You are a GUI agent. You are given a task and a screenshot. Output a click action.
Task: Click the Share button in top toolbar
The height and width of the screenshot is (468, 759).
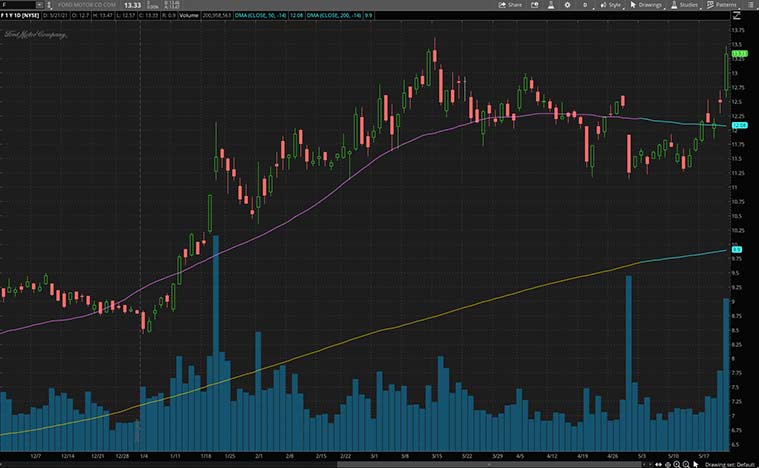click(510, 5)
